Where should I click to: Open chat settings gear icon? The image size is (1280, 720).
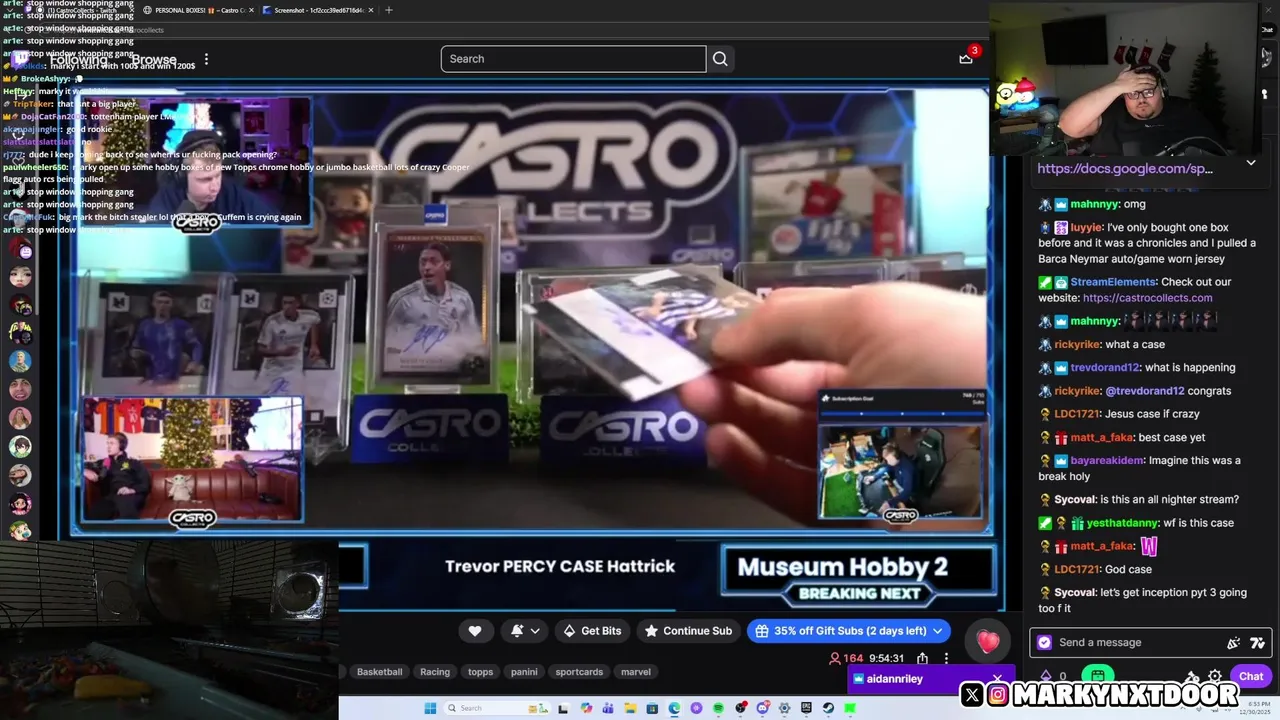point(1215,676)
